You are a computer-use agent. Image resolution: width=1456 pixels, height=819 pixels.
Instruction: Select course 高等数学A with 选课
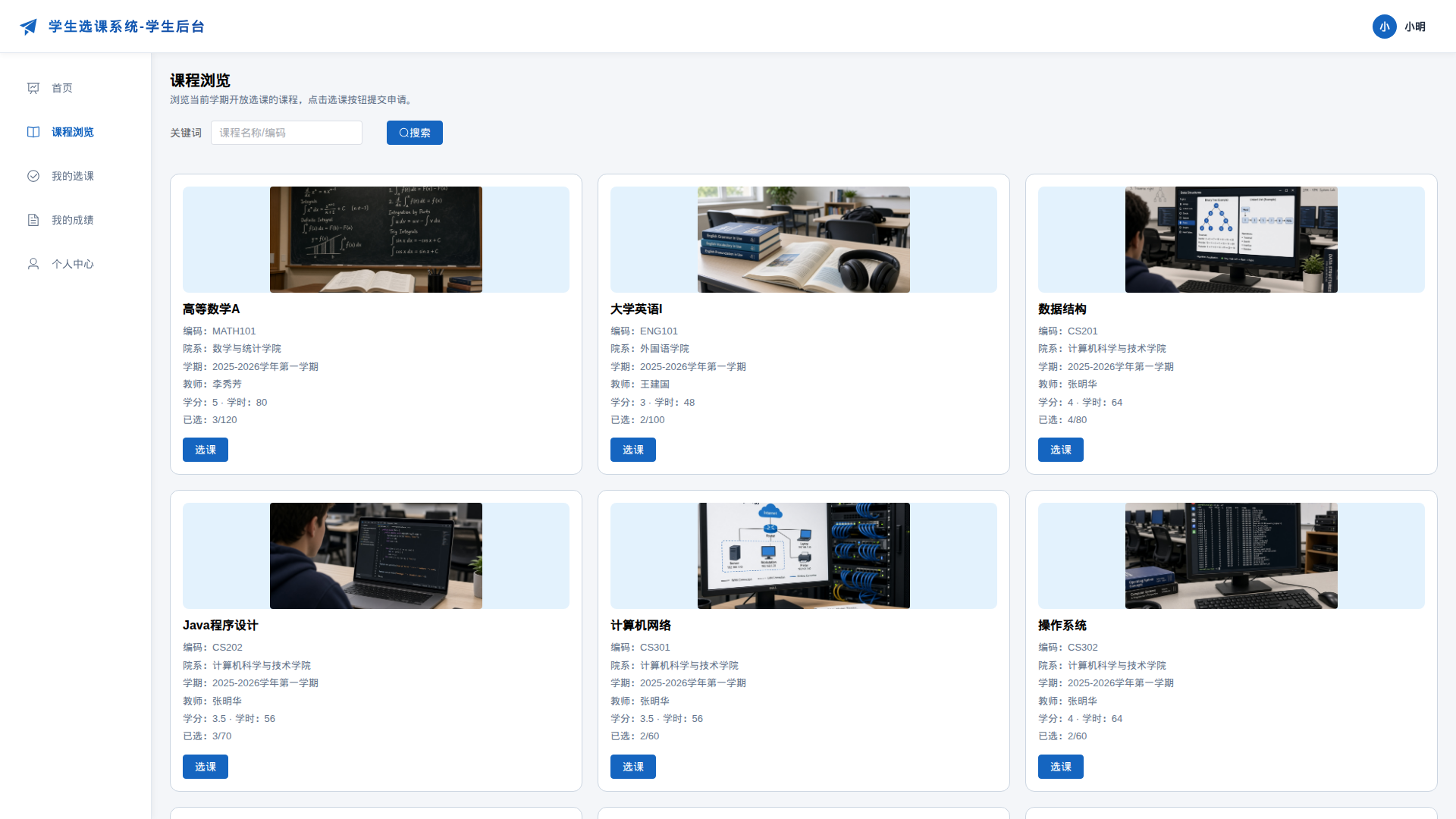[206, 450]
